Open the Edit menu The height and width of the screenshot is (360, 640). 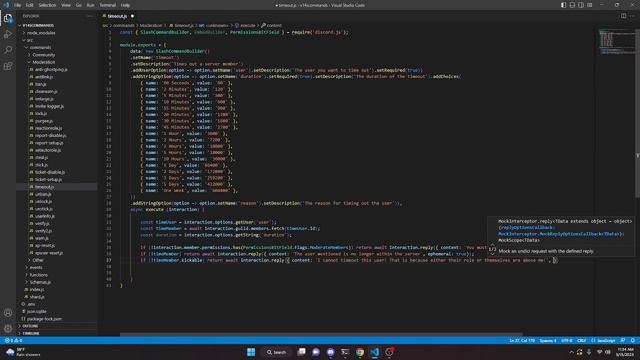(x=29, y=5)
